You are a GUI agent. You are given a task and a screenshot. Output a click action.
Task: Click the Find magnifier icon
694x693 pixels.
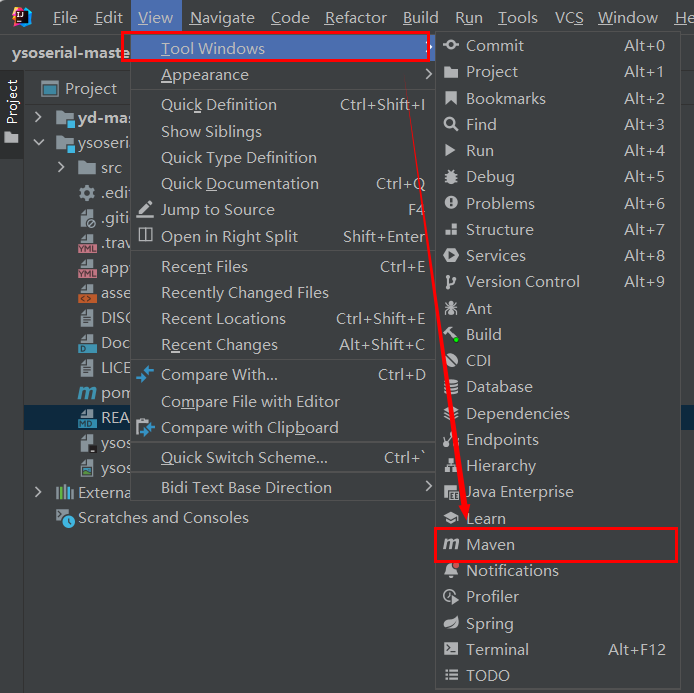coord(451,124)
